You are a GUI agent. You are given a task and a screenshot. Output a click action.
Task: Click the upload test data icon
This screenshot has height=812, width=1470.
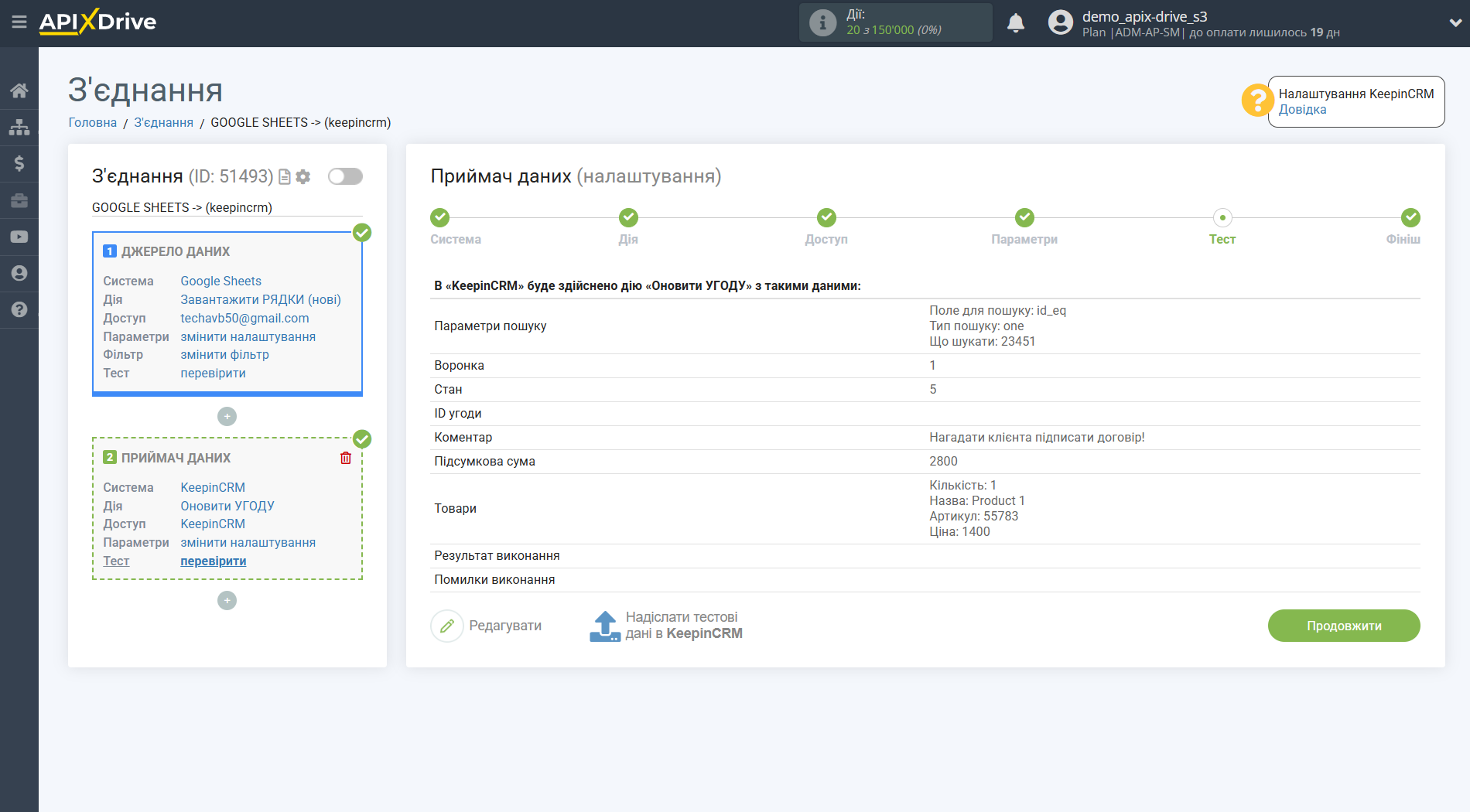605,626
